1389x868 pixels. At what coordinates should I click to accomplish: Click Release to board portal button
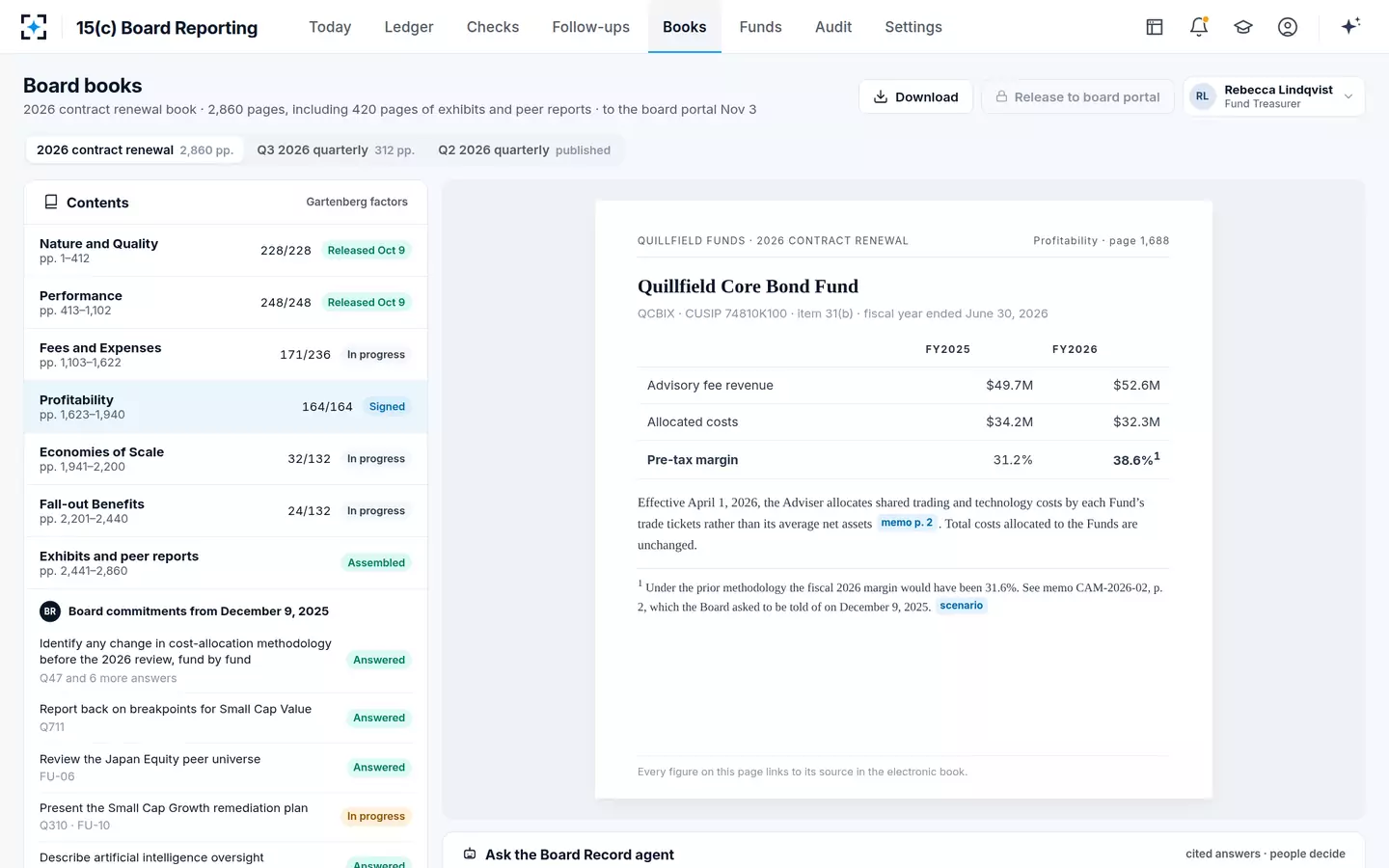click(x=1077, y=96)
